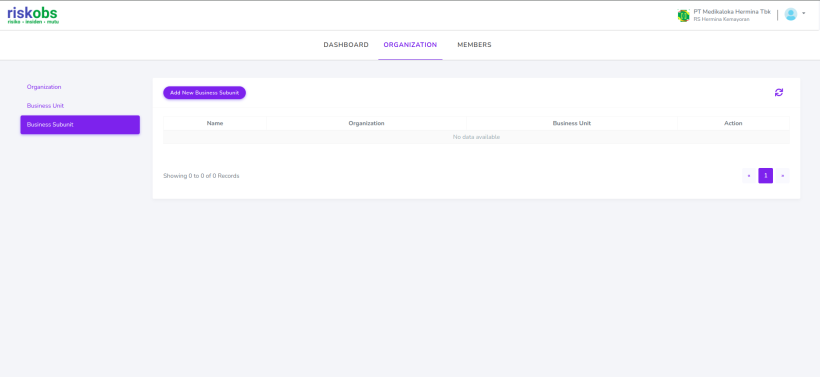The height and width of the screenshot is (377, 820).
Task: Go to the next page of results
Action: tap(782, 176)
